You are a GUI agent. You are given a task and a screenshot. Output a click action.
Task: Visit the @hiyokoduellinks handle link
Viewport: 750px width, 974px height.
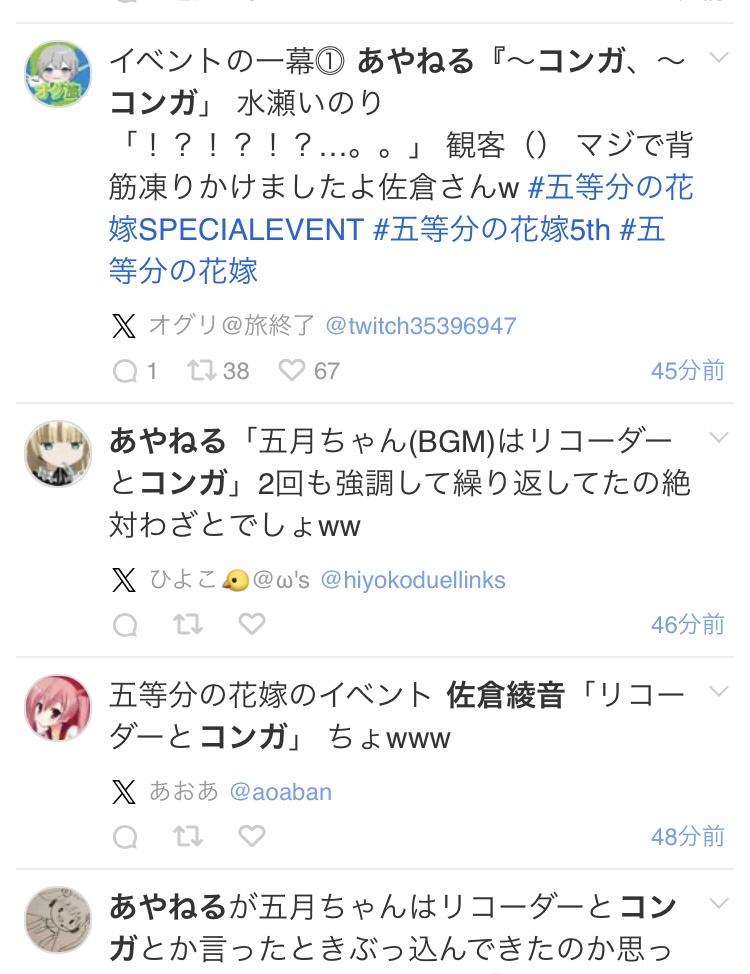coord(413,580)
